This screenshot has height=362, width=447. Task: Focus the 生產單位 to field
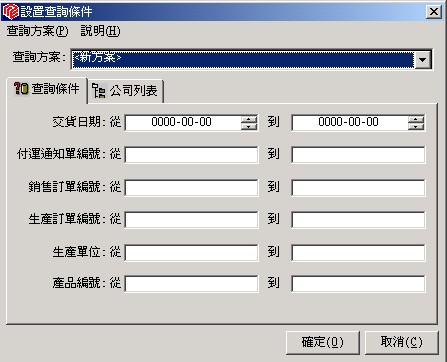tap(358, 253)
